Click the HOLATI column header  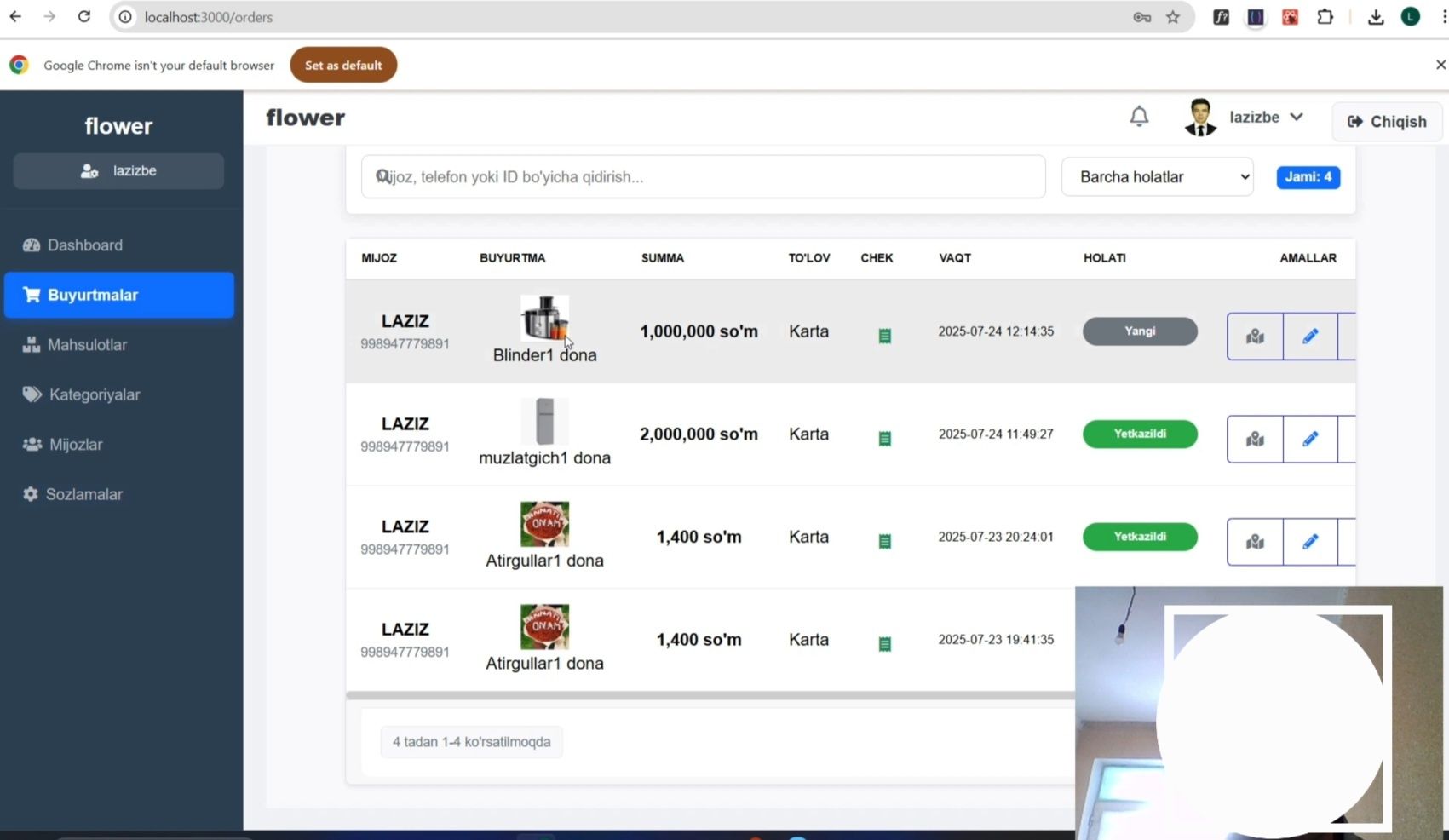pos(1105,258)
